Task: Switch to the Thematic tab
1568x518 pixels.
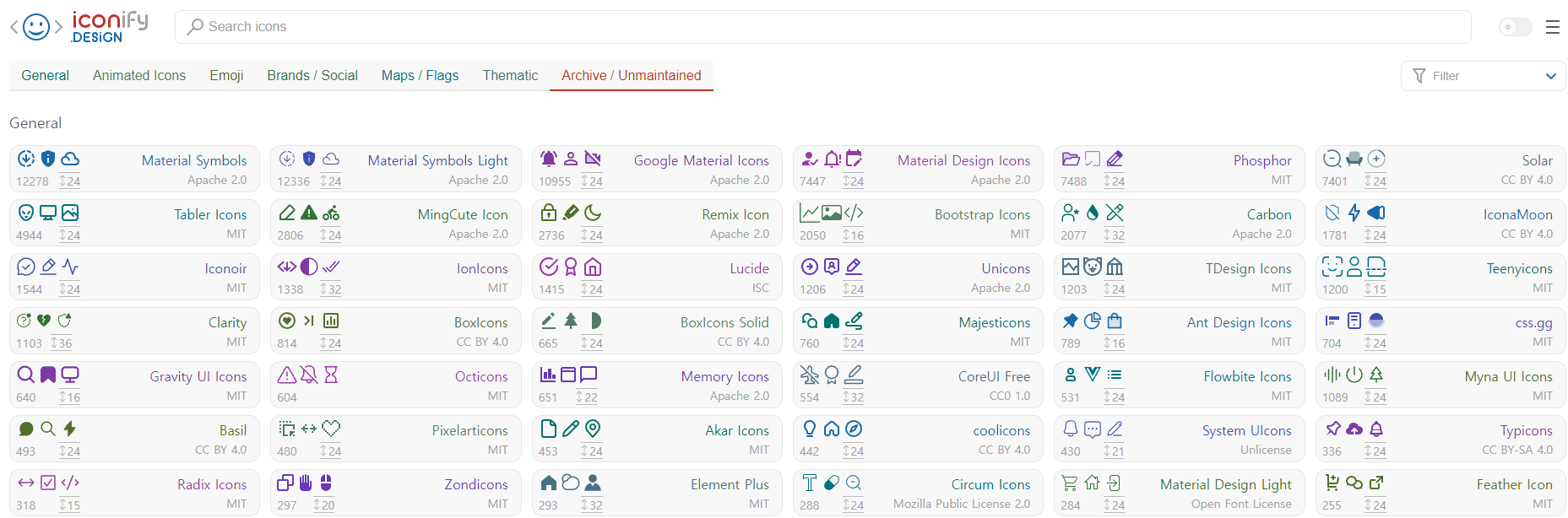Action: [x=510, y=75]
